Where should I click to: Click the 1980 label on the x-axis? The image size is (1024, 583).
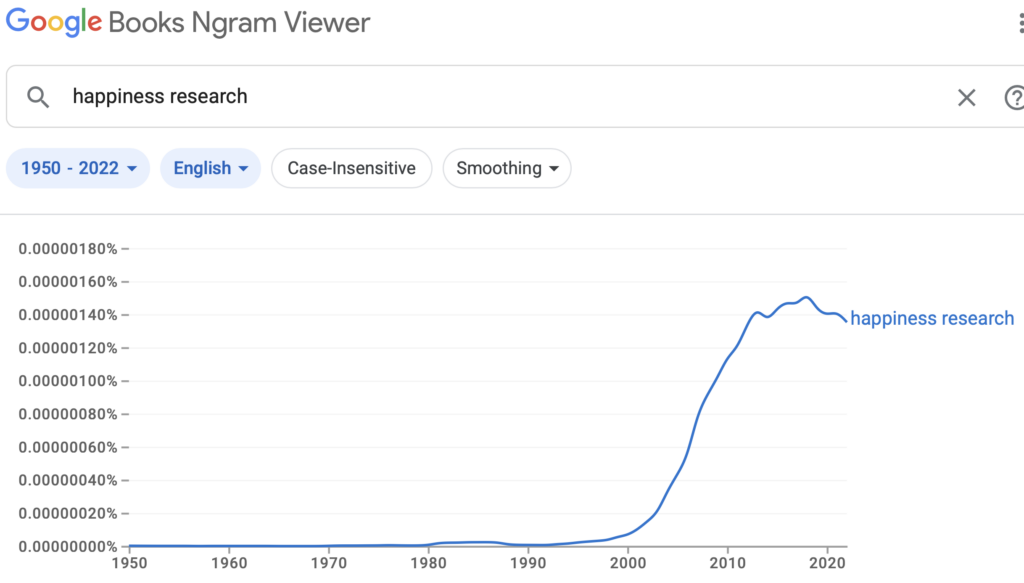coord(428,564)
